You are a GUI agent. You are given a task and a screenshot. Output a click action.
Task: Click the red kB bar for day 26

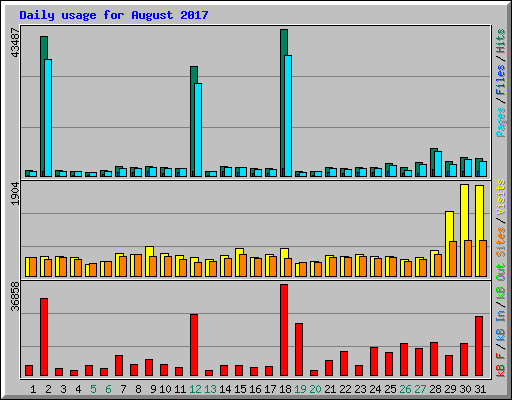[x=404, y=359]
